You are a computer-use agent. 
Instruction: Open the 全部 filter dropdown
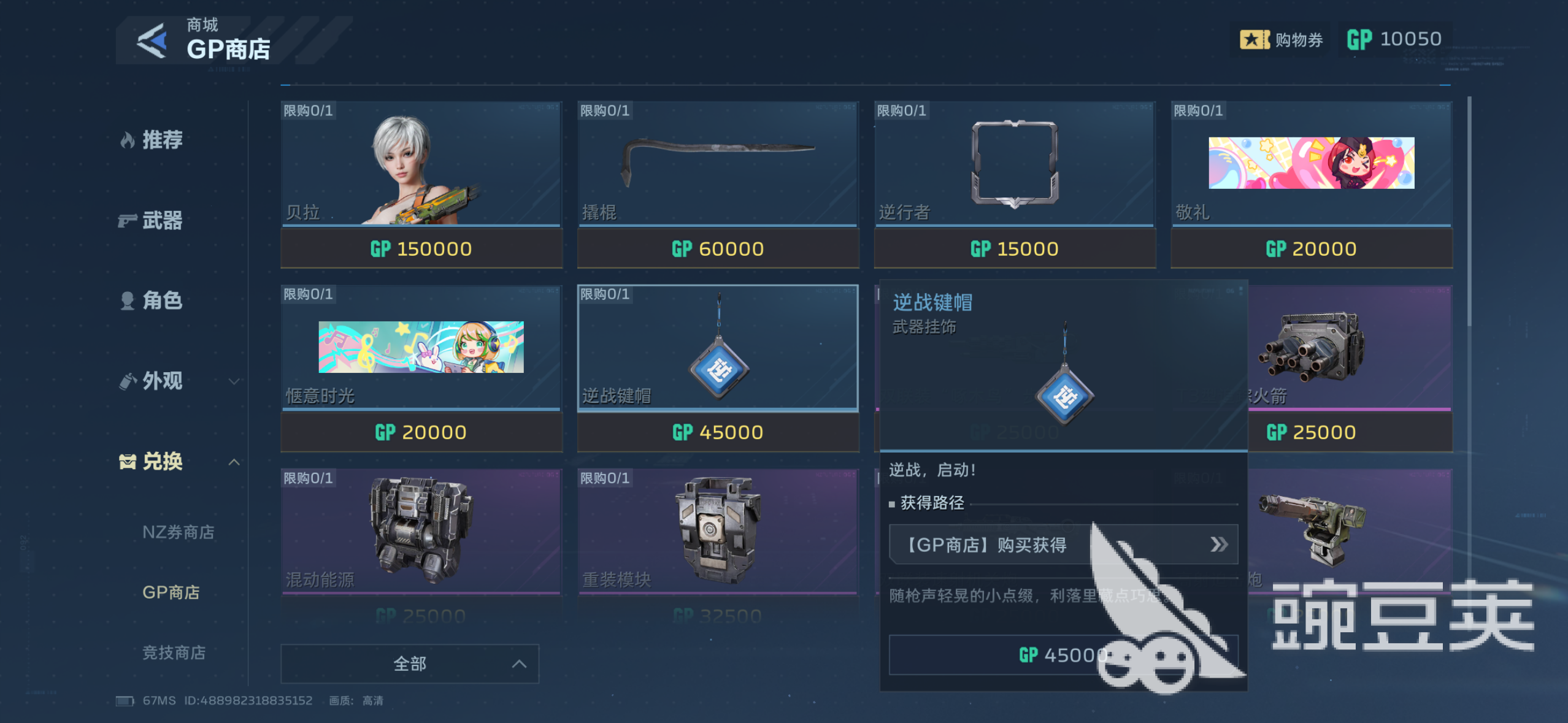tap(410, 664)
